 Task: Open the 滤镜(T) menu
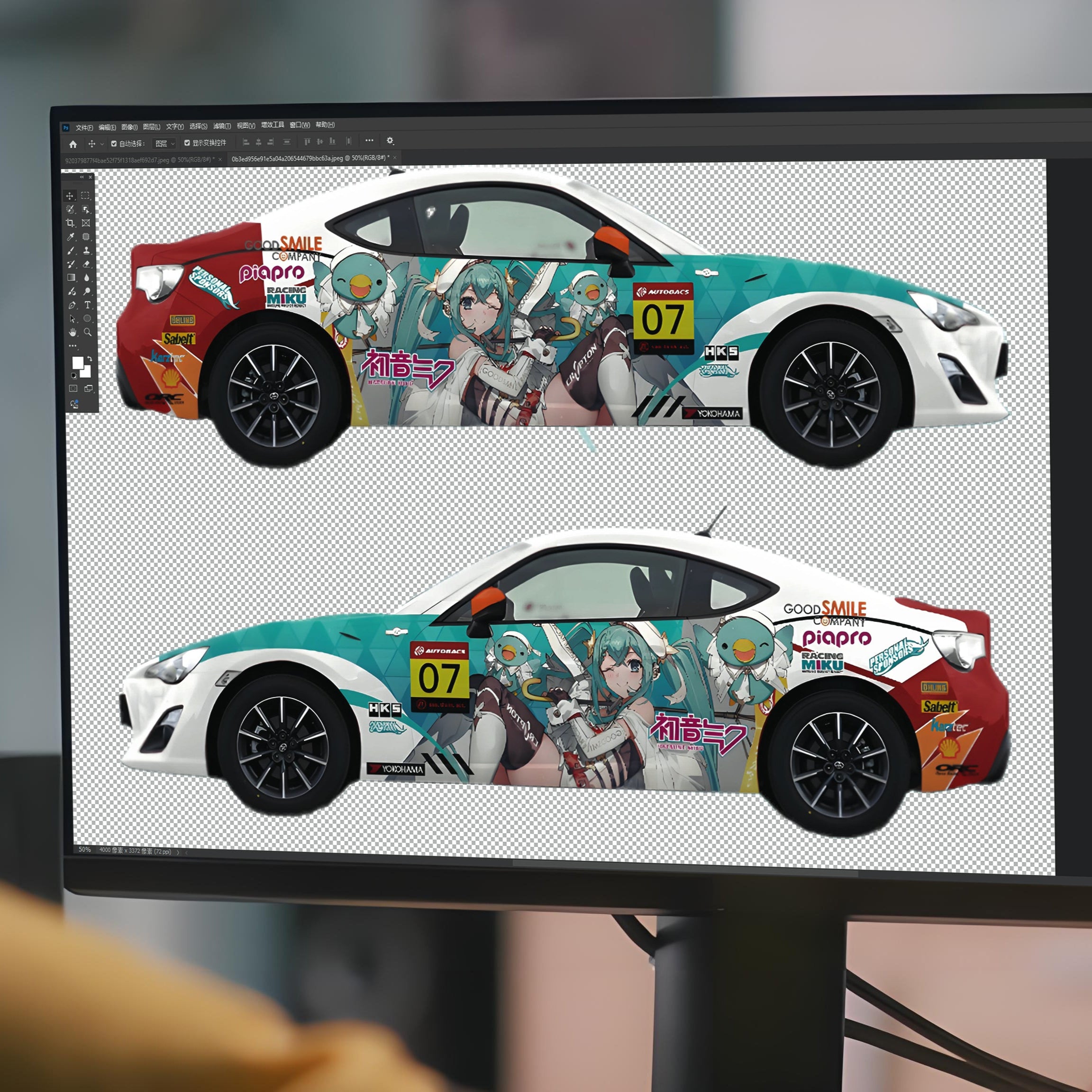click(x=222, y=126)
